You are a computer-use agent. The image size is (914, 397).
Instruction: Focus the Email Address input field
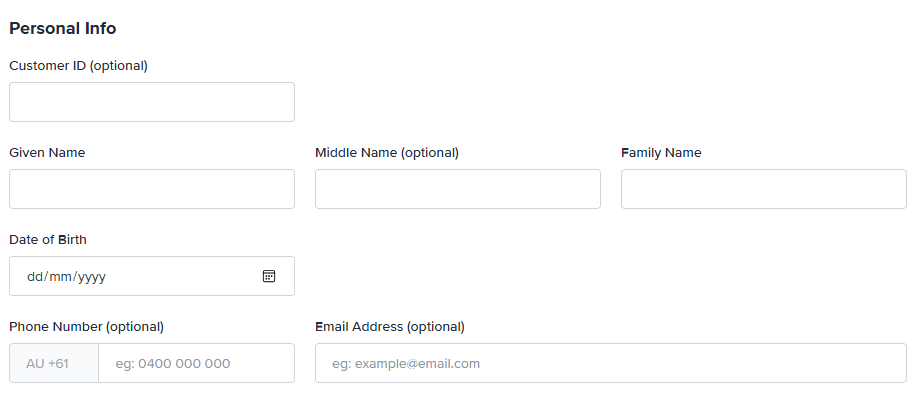coord(611,363)
